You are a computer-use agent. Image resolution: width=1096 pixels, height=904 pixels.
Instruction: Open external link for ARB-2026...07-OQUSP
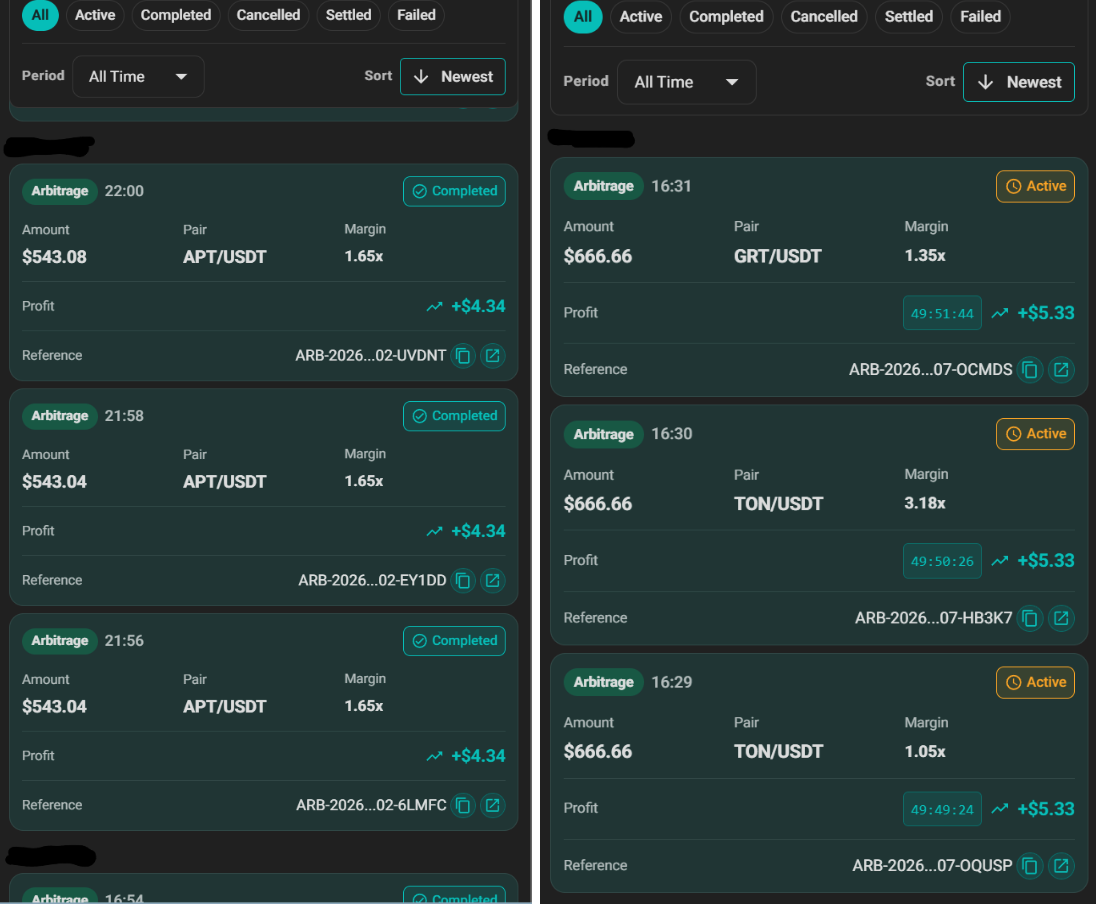click(x=1061, y=866)
